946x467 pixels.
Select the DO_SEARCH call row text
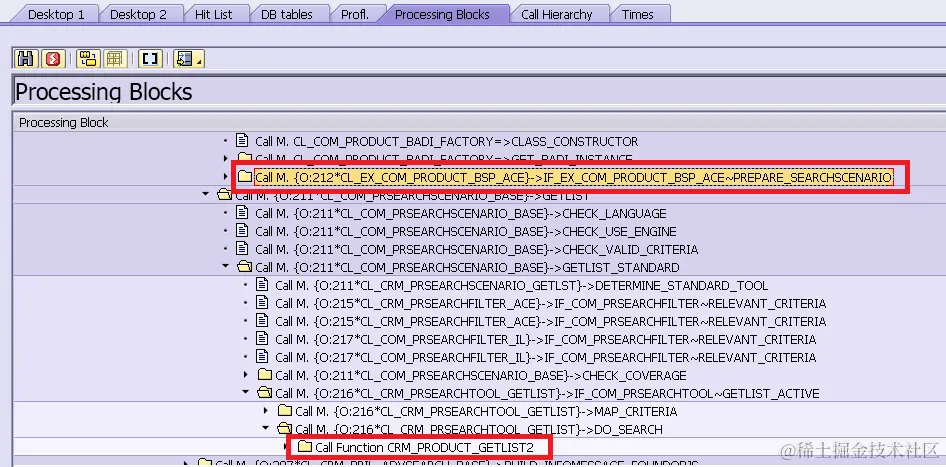[479, 430]
